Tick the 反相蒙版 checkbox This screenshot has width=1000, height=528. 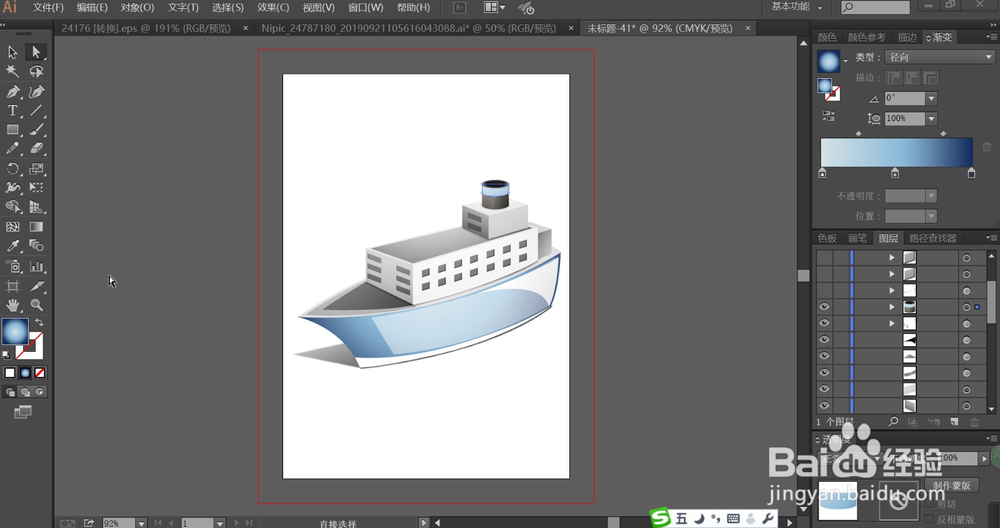[930, 520]
